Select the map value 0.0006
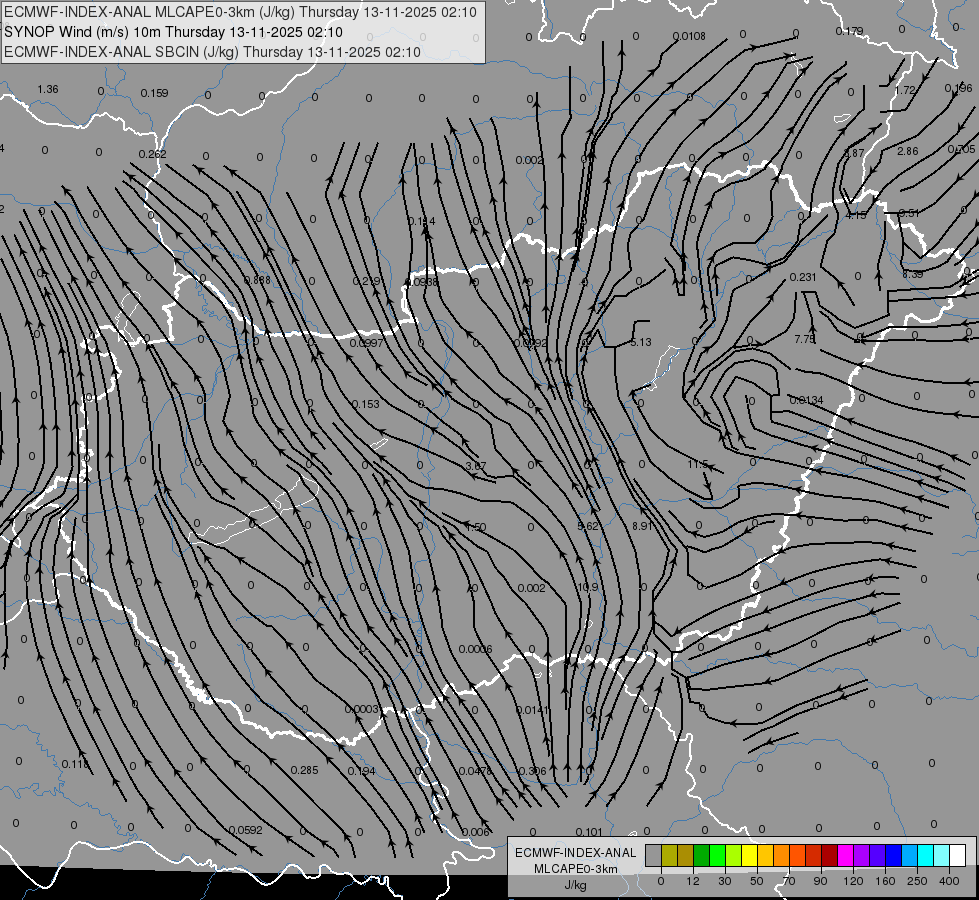The image size is (979, 900). [x=476, y=650]
